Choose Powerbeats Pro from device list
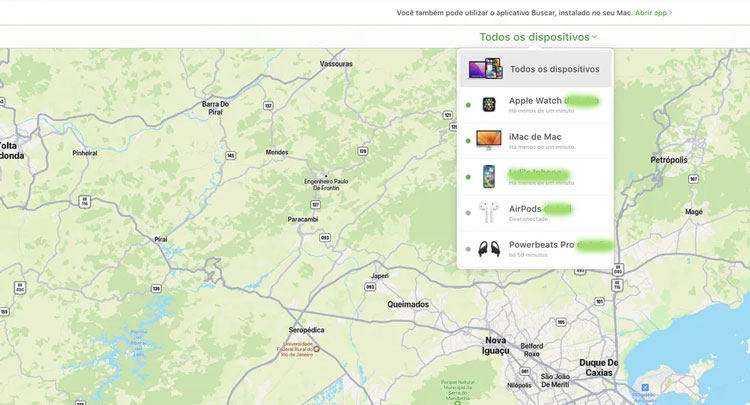Image resolution: width=750 pixels, height=405 pixels. coord(543,245)
